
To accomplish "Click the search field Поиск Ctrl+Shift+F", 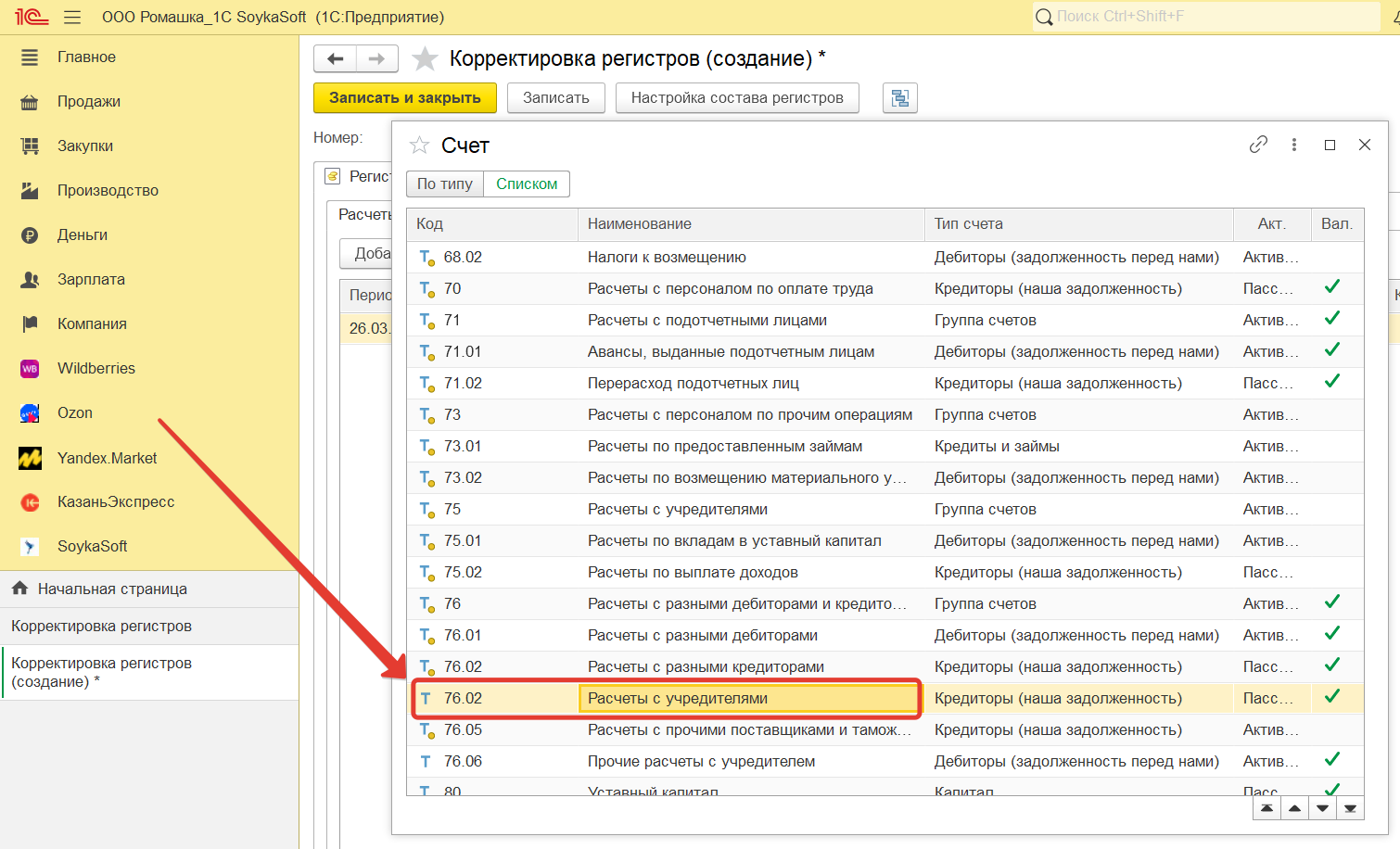I will [1205, 17].
